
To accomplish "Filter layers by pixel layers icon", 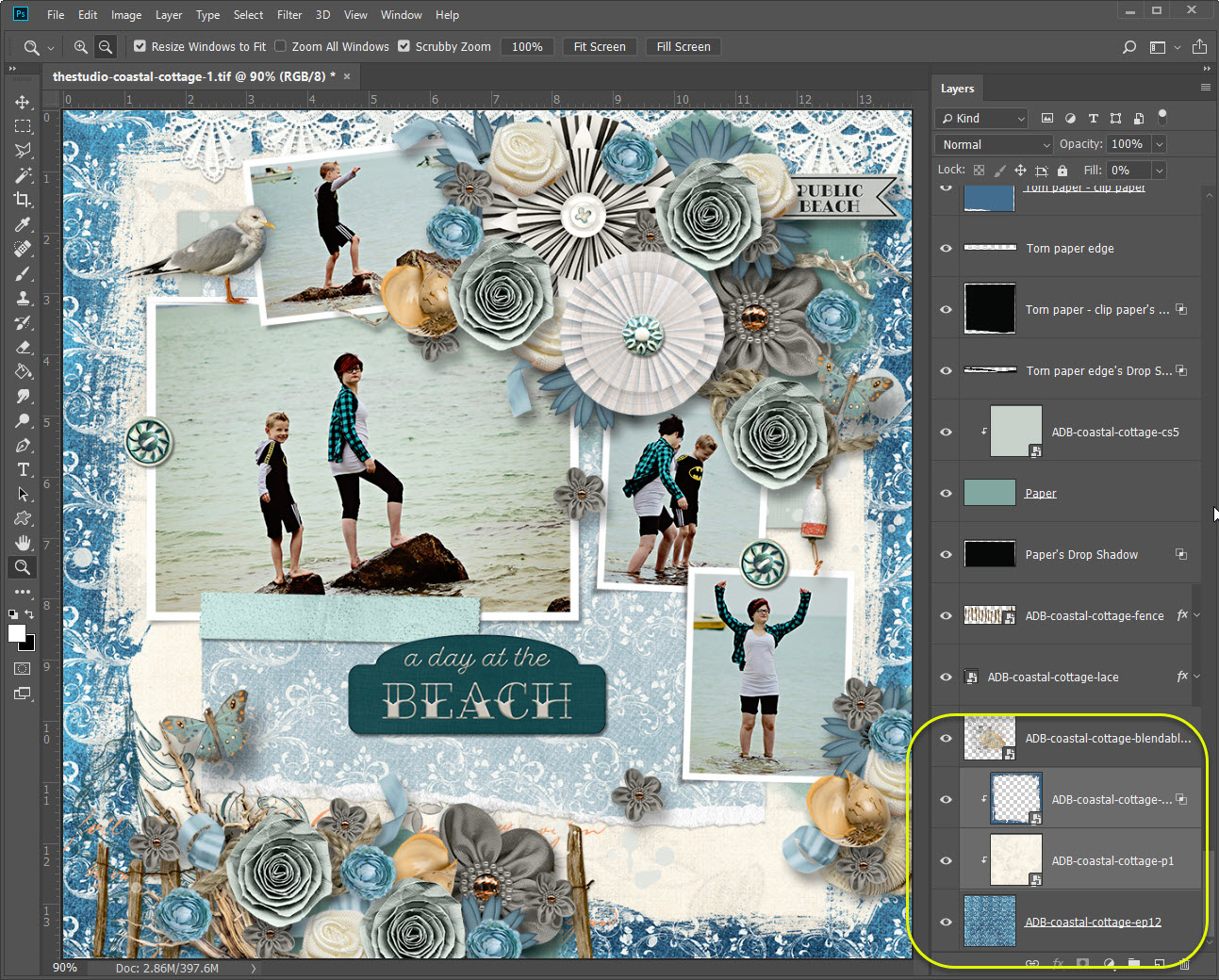I will coord(1047,118).
